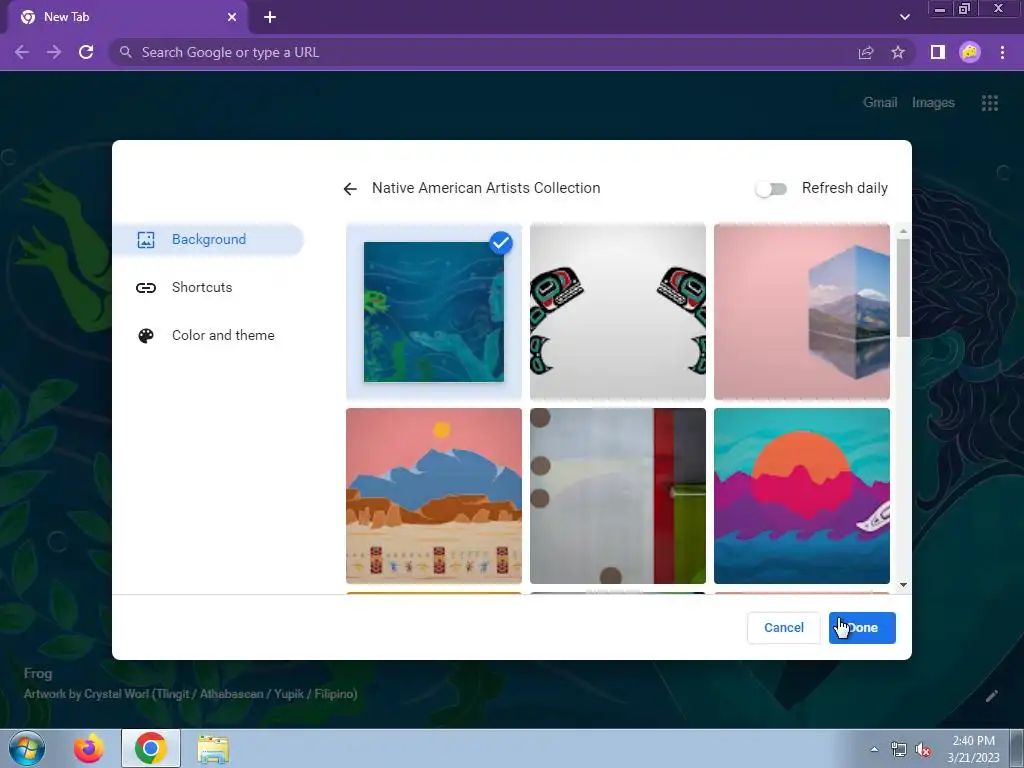
Task: Click the dialog's vertical scrollbar thumb
Action: 903,287
